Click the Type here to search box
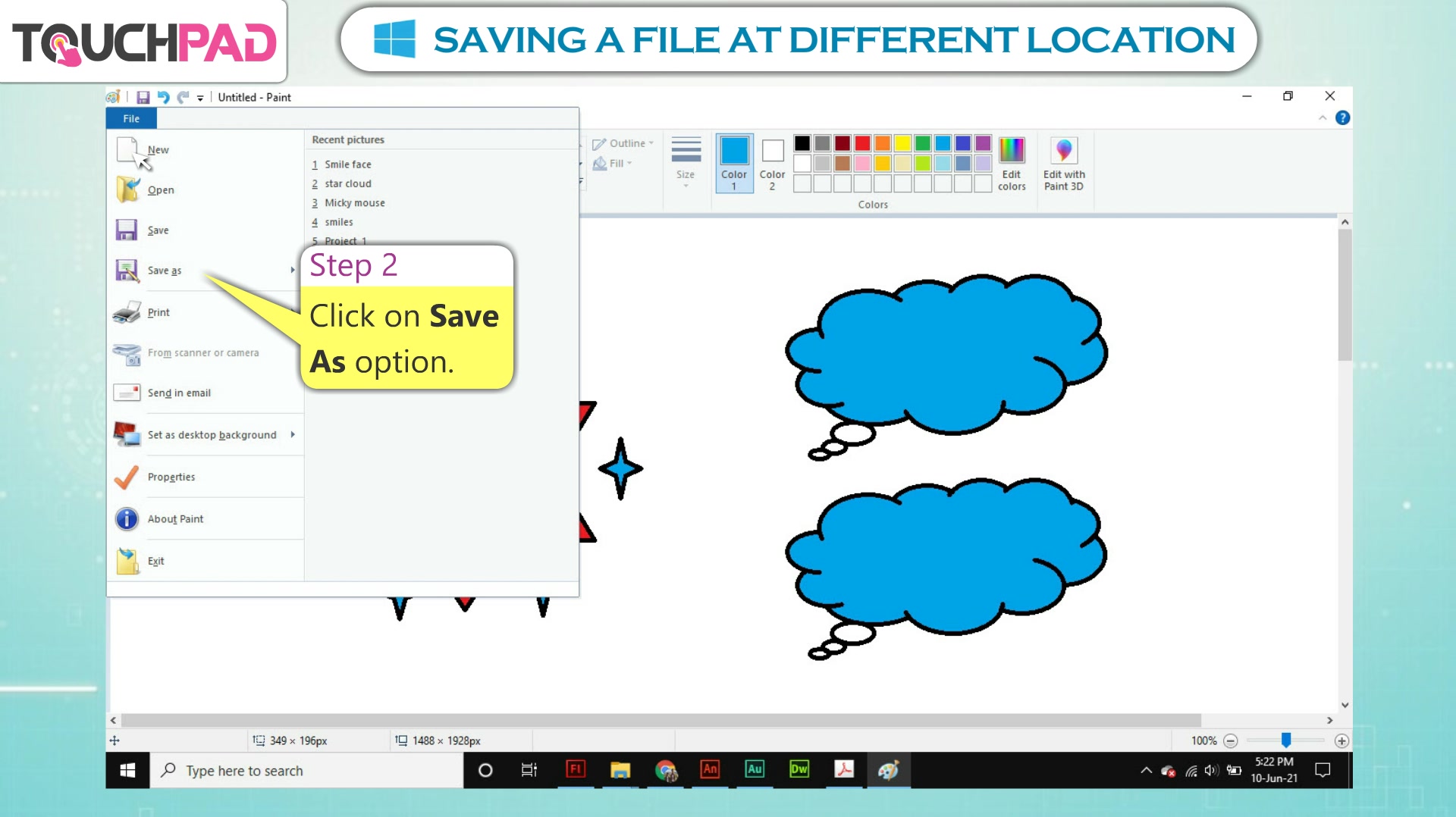 coord(306,771)
